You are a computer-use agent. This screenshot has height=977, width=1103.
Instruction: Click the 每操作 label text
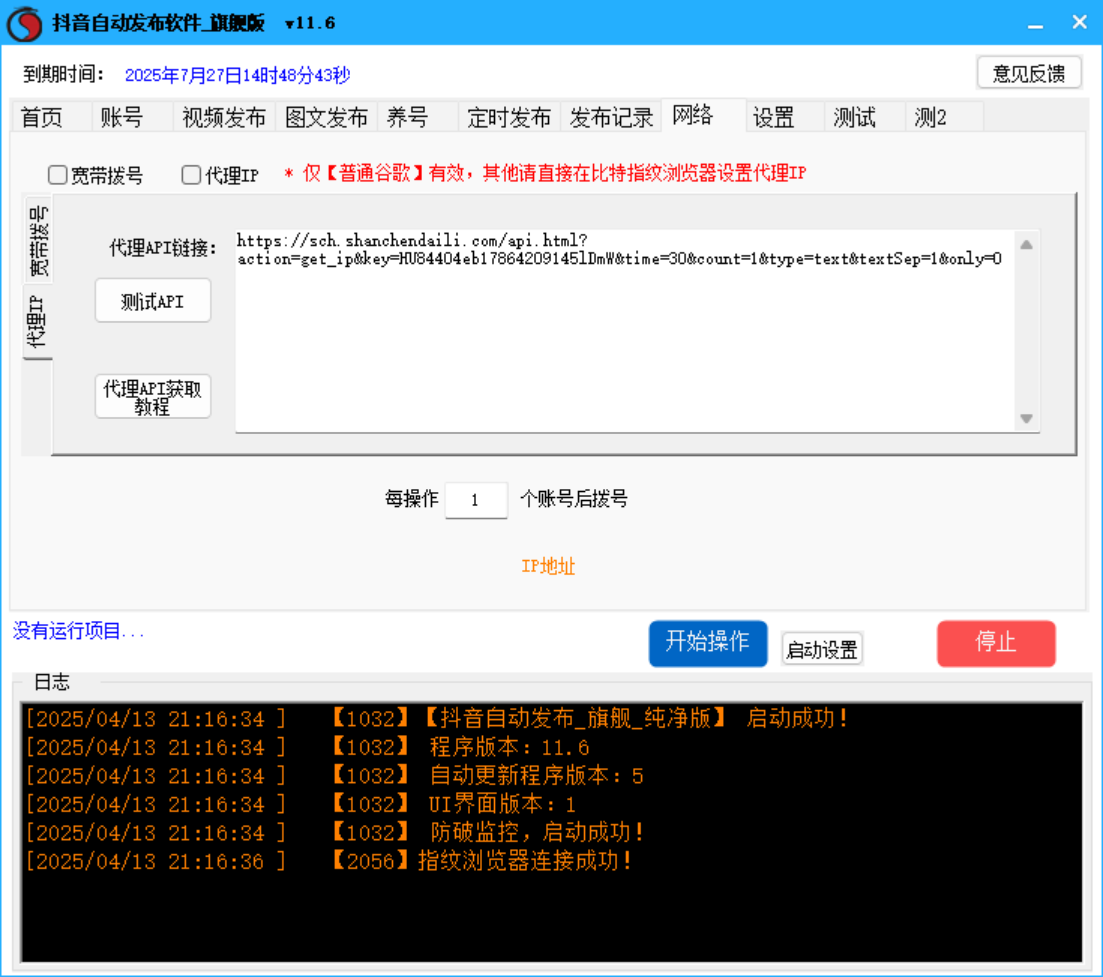(412, 499)
